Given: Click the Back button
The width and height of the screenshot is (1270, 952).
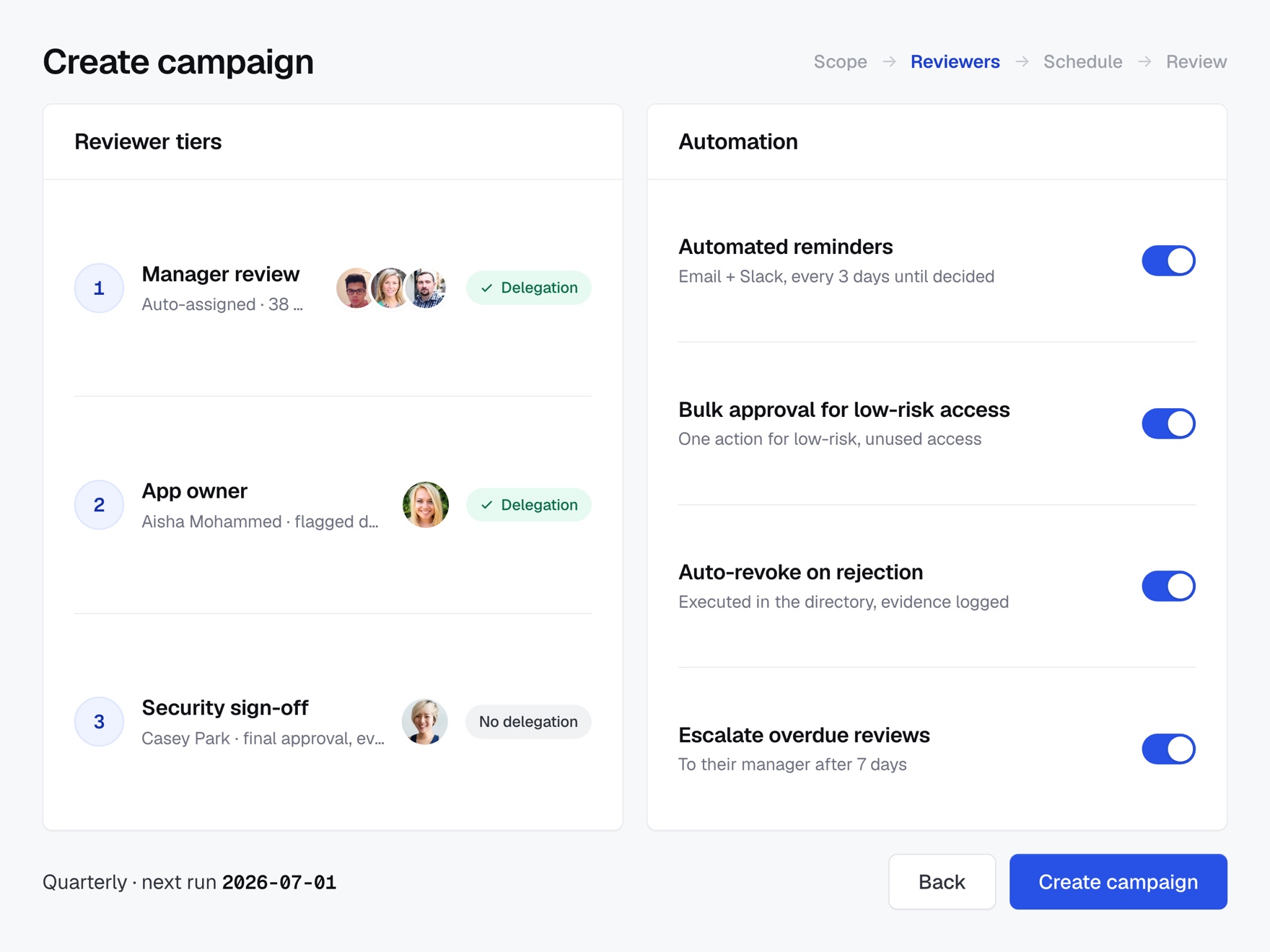Looking at the screenshot, I should [942, 881].
